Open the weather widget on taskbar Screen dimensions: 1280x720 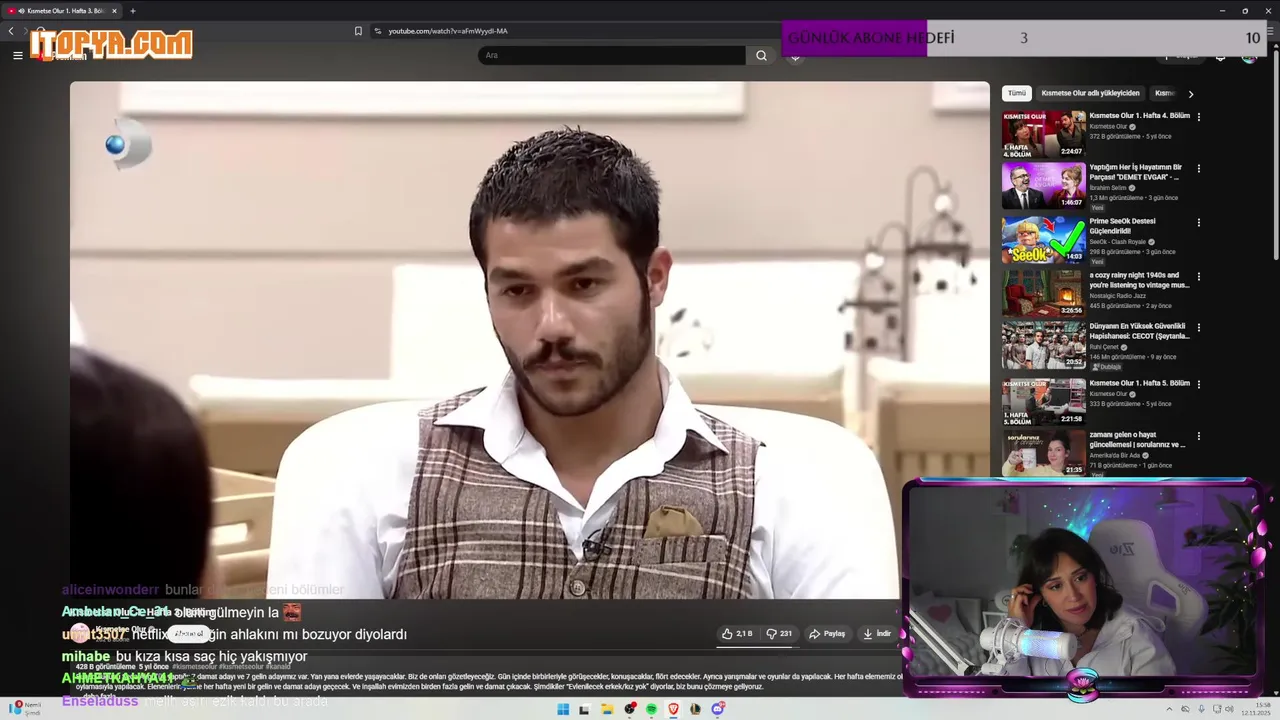point(25,709)
